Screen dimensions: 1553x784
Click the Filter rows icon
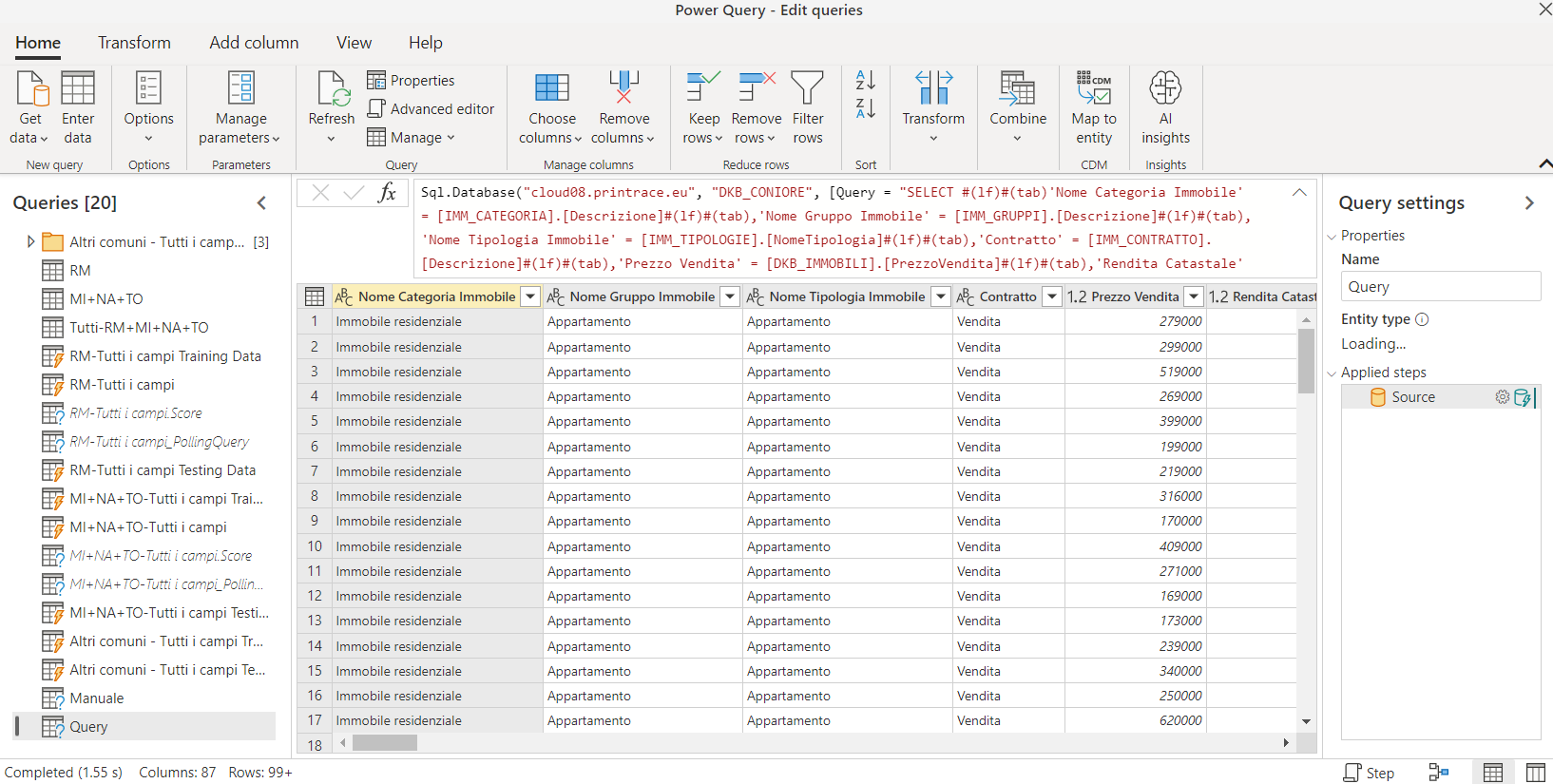(808, 87)
